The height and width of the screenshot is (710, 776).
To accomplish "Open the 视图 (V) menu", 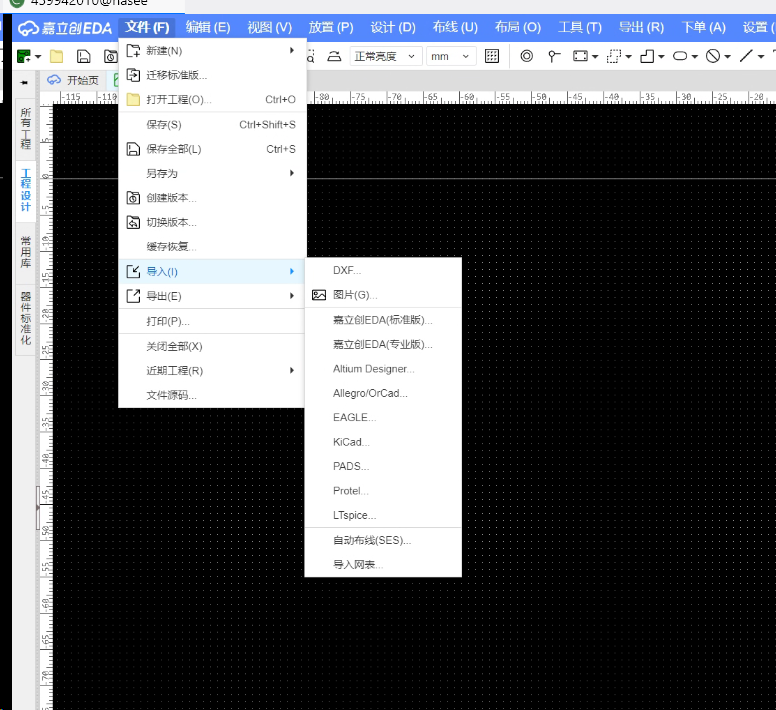I will (x=270, y=27).
